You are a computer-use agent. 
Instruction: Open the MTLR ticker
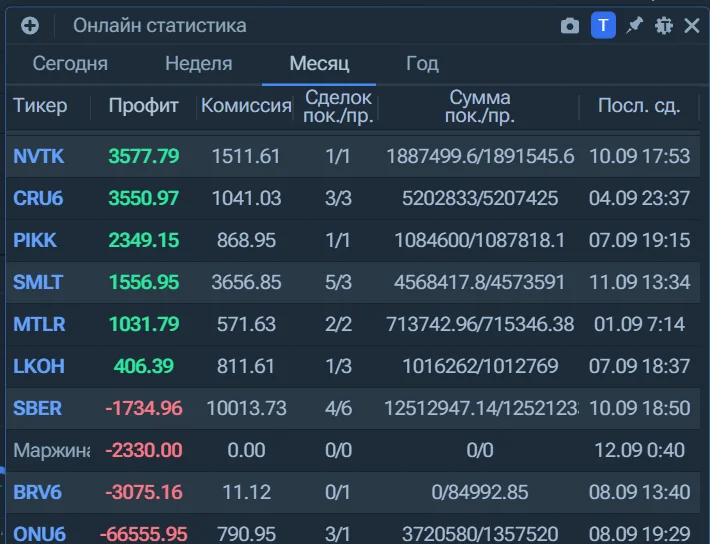[x=39, y=324]
